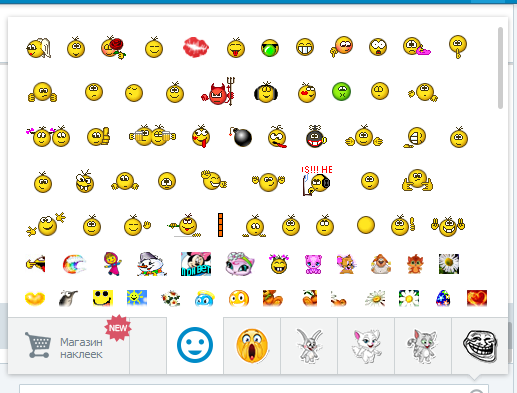The image size is (517, 393).
Task: Pick the pink teddy bear emoticon
Action: (x=313, y=264)
